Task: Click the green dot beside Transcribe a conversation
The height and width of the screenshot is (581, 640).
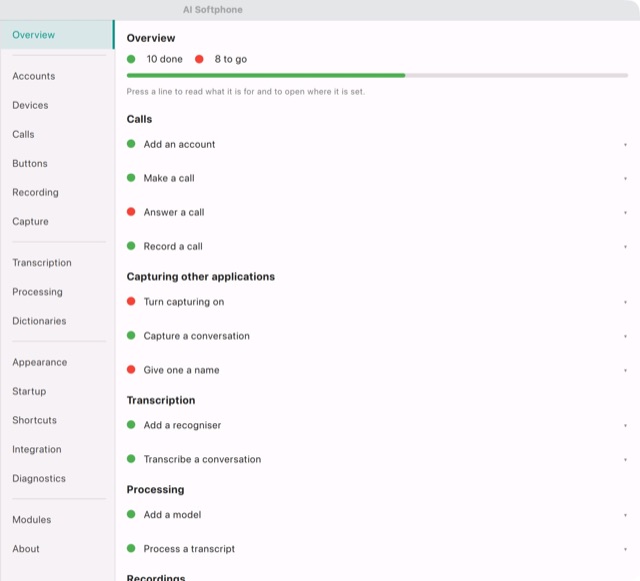Action: 131,459
